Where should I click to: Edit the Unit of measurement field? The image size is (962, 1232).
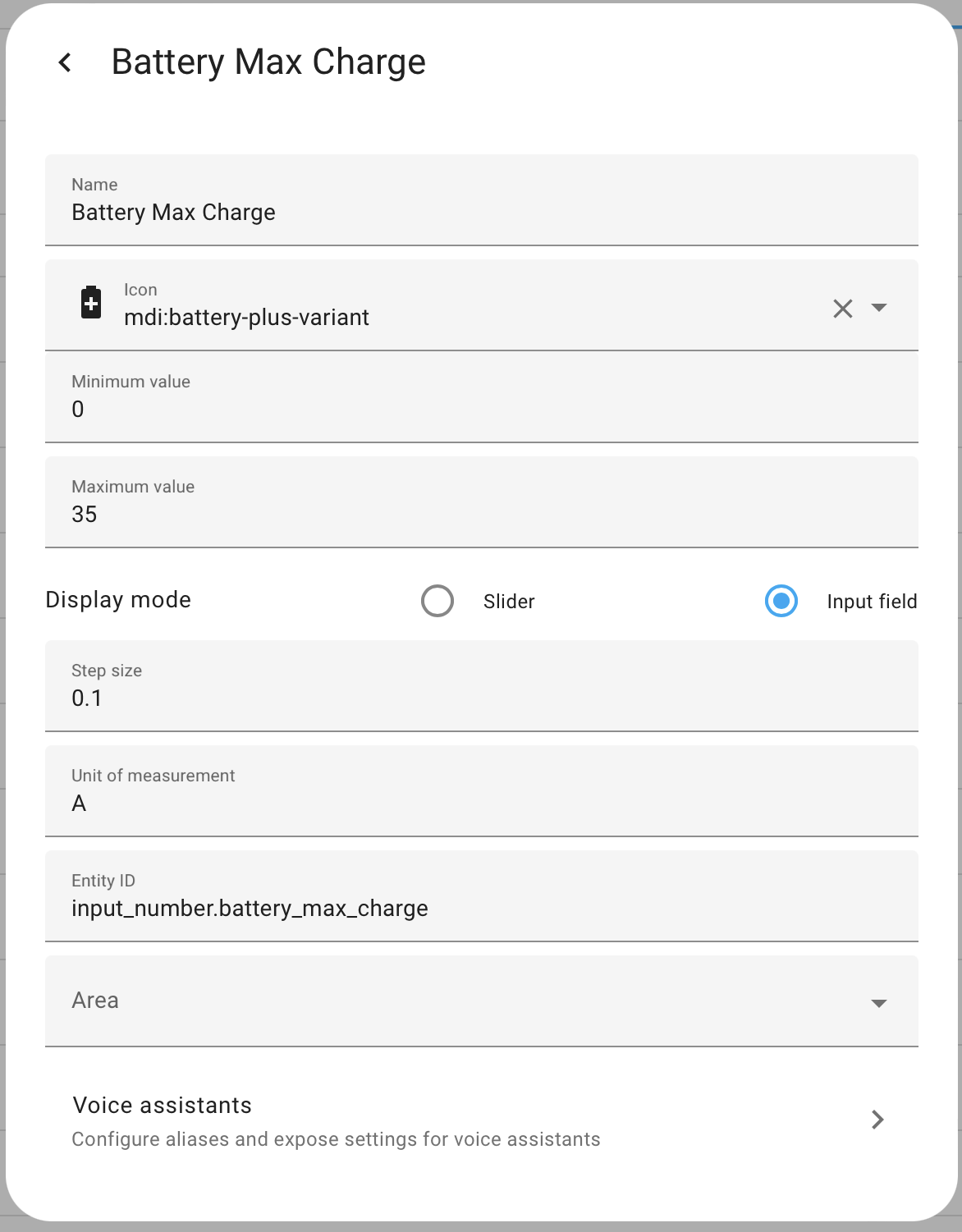481,803
